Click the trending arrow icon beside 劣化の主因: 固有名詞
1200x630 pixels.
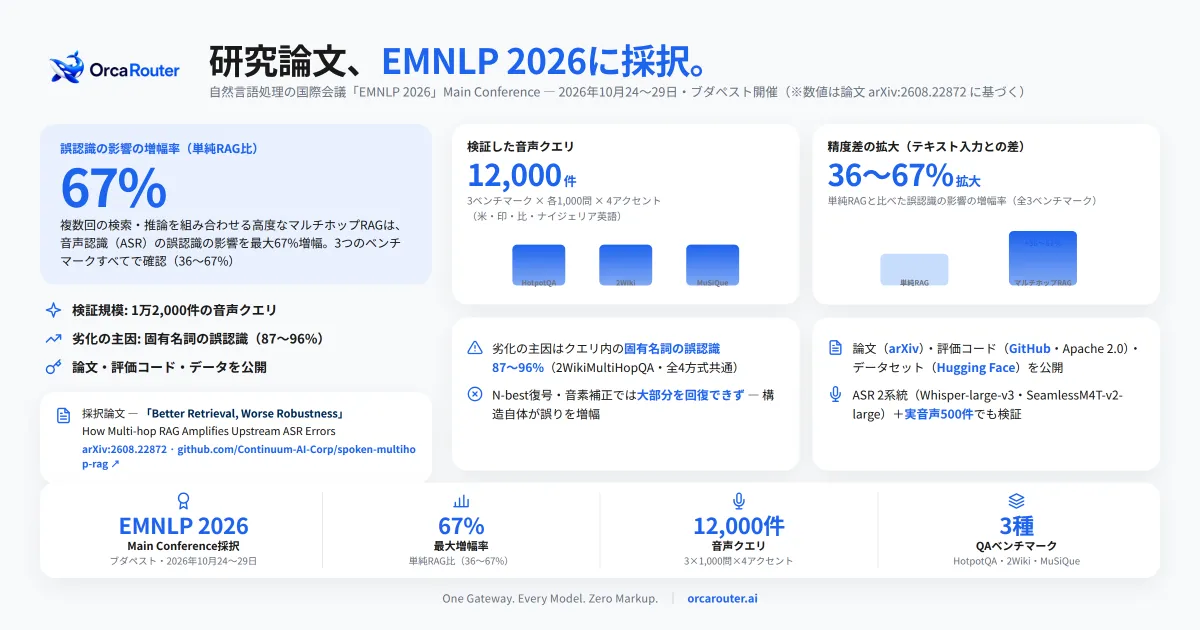tap(54, 338)
